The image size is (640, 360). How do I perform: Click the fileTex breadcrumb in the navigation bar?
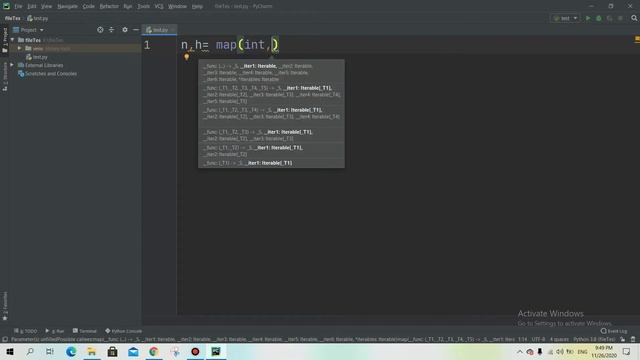(x=13, y=18)
